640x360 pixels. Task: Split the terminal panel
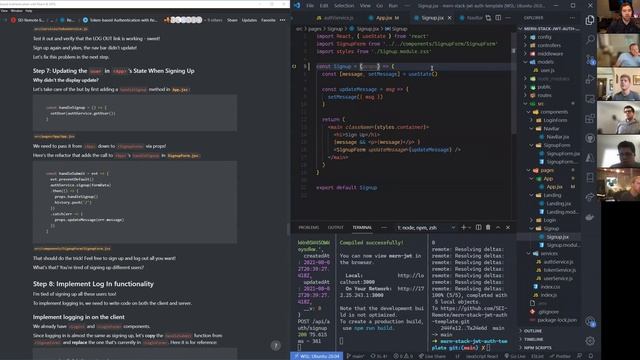[478, 227]
